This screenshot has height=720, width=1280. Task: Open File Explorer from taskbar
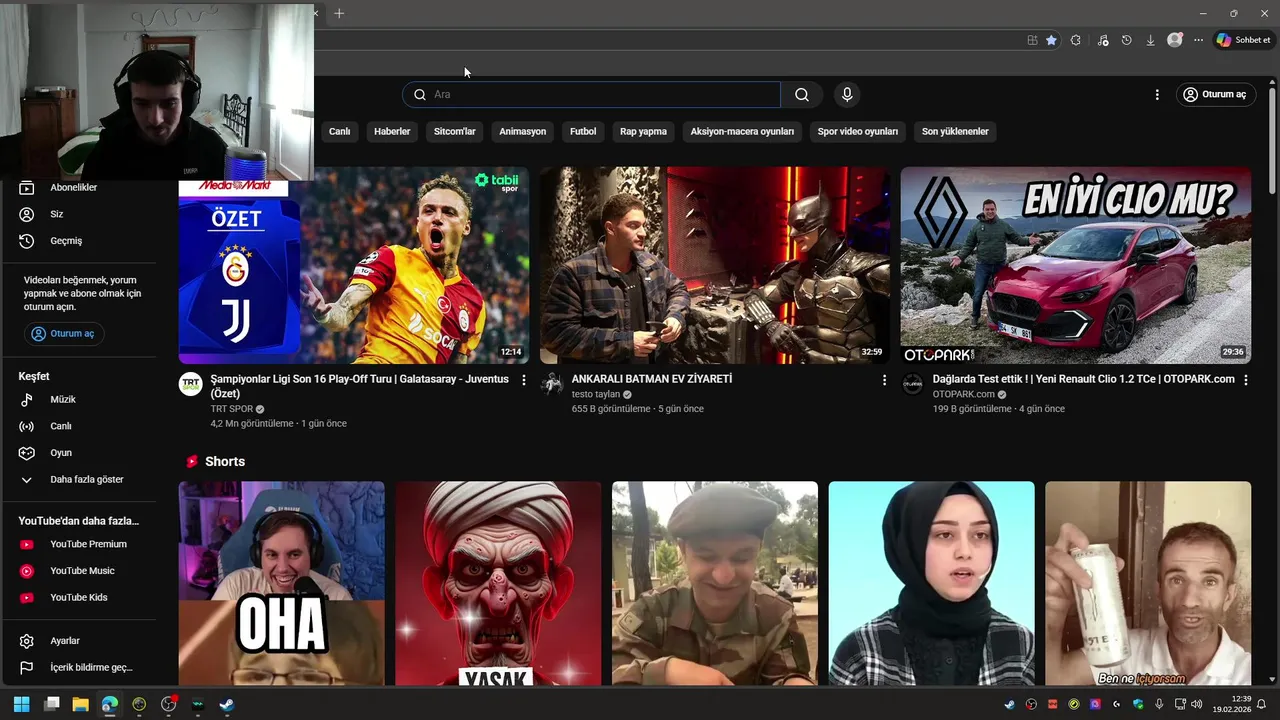(x=80, y=704)
